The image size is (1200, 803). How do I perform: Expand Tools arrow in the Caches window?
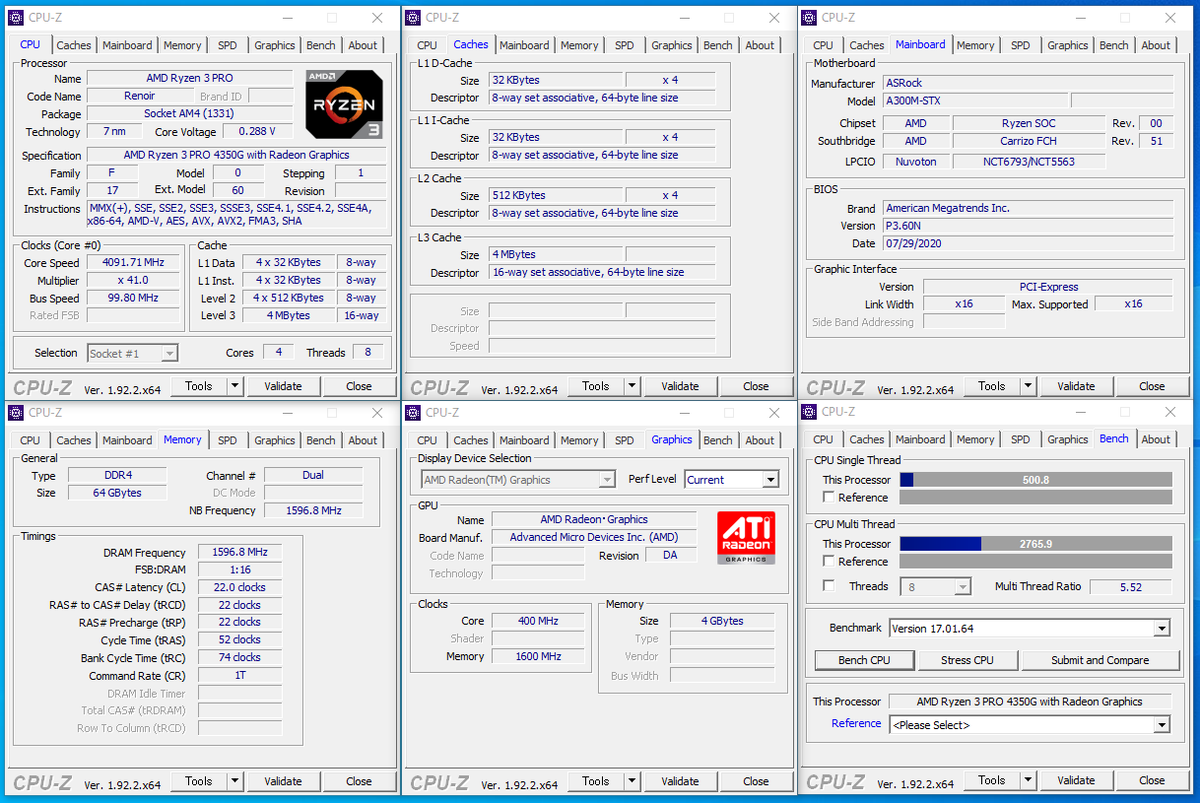632,386
